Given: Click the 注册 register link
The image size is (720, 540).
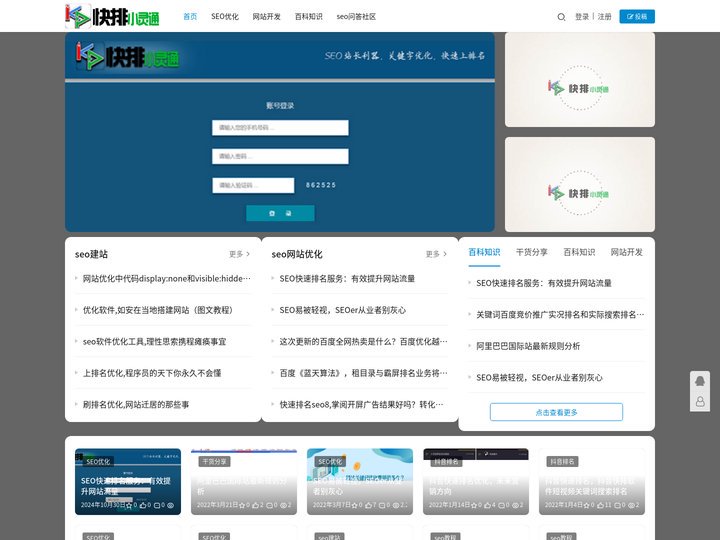Looking at the screenshot, I should click(x=604, y=17).
